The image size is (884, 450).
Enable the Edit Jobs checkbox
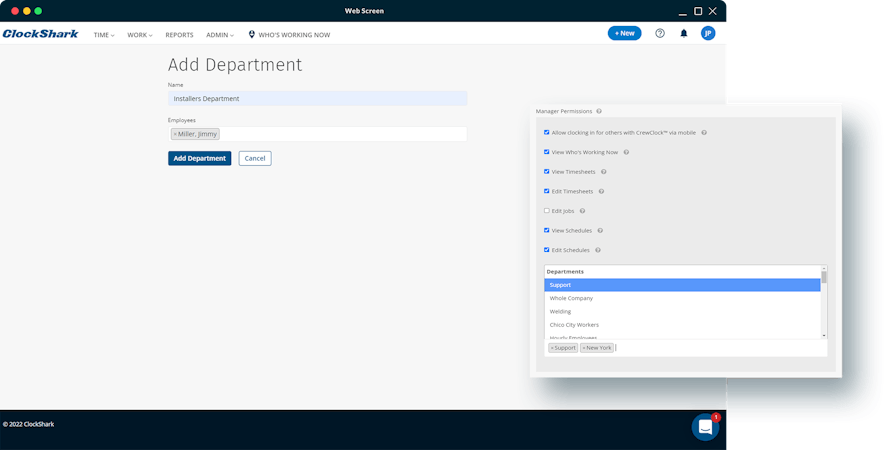547,211
